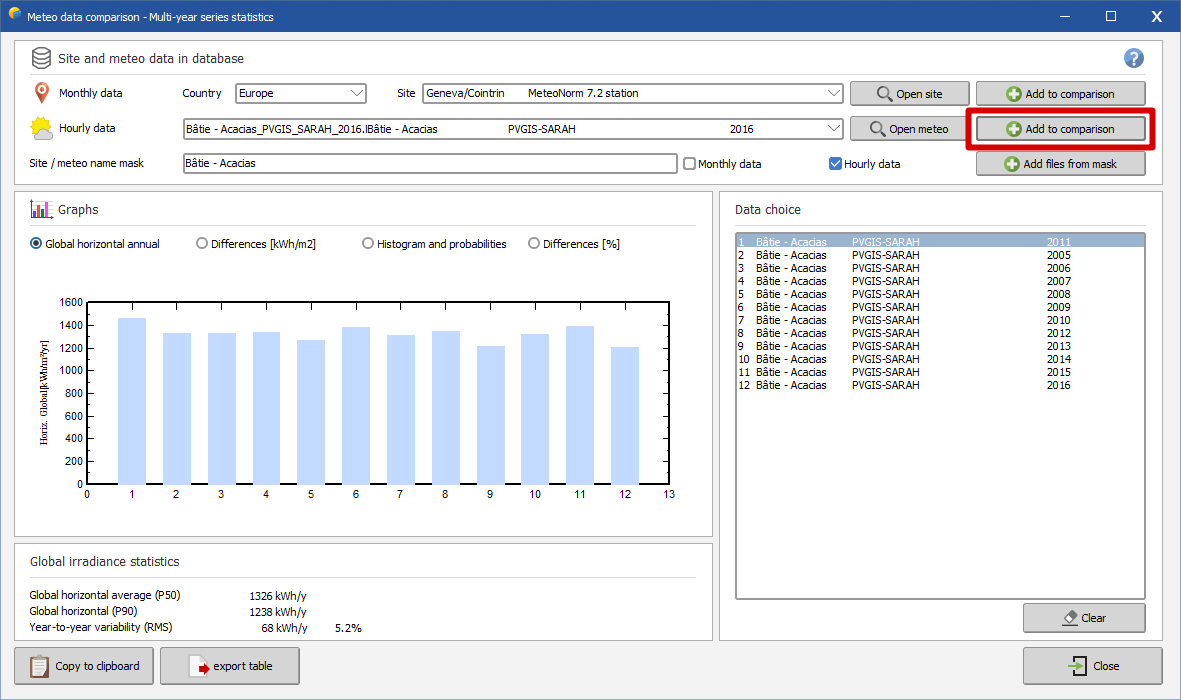Viewport: 1181px width, 700px height.
Task: Click the PVsyst app icon in the title bar
Action: coord(14,14)
